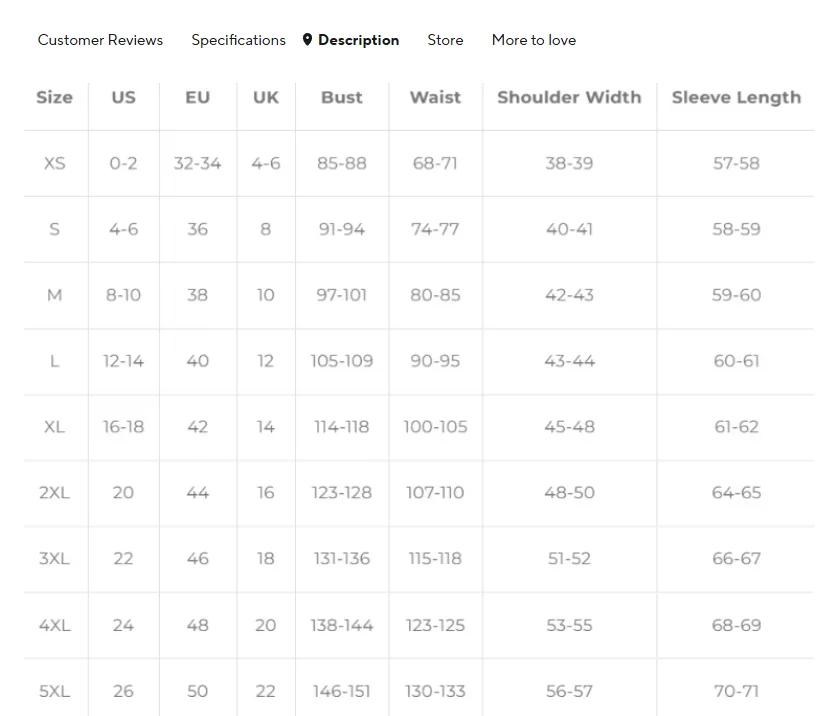833x716 pixels.
Task: Click the Waist column header
Action: click(x=435, y=97)
